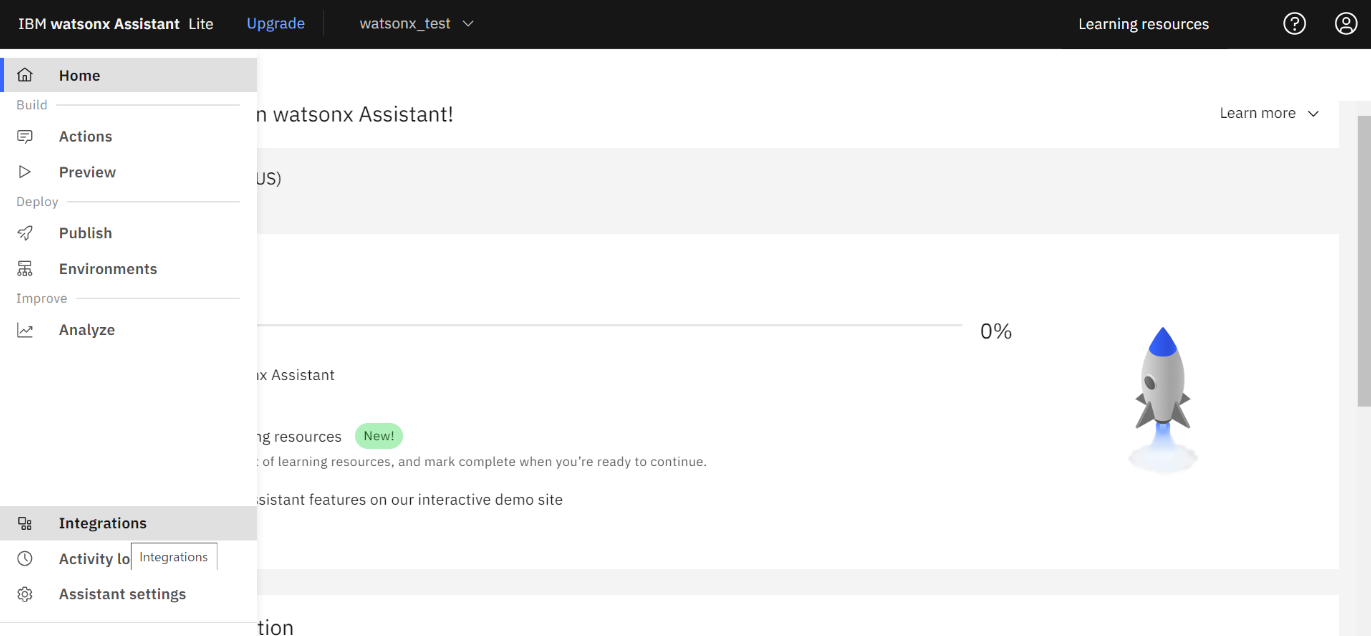Image resolution: width=1371 pixels, height=636 pixels.
Task: Click the vertical page scrollbar
Action: 1363,260
